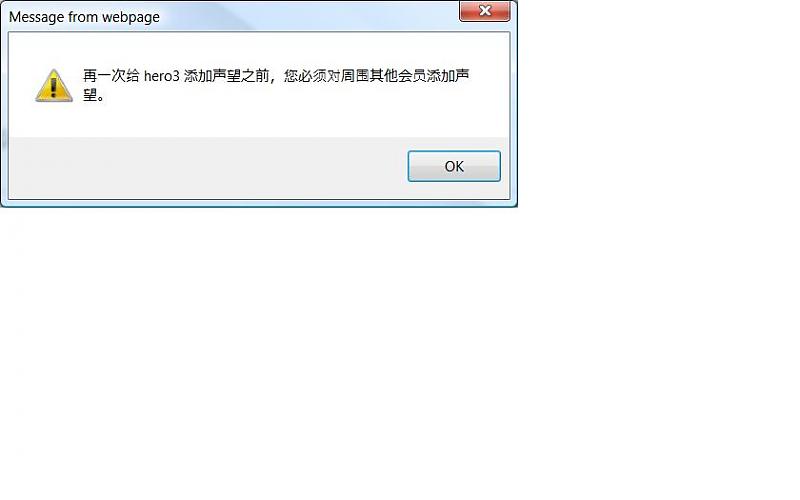
Task: Click the empty title bar area beside the title
Action: [306, 16]
